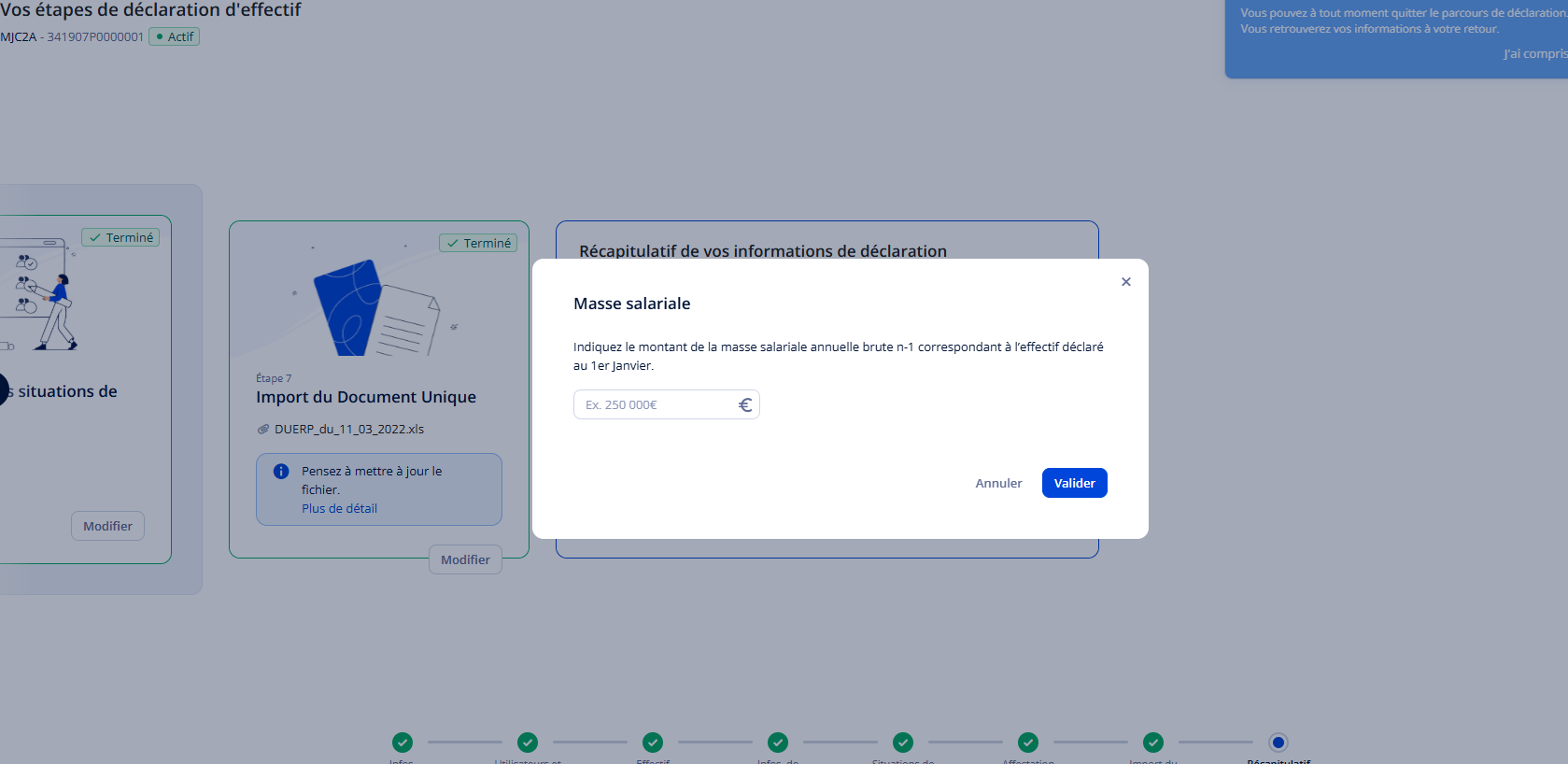
Task: Go to the Infos step in stepper
Action: 403,743
